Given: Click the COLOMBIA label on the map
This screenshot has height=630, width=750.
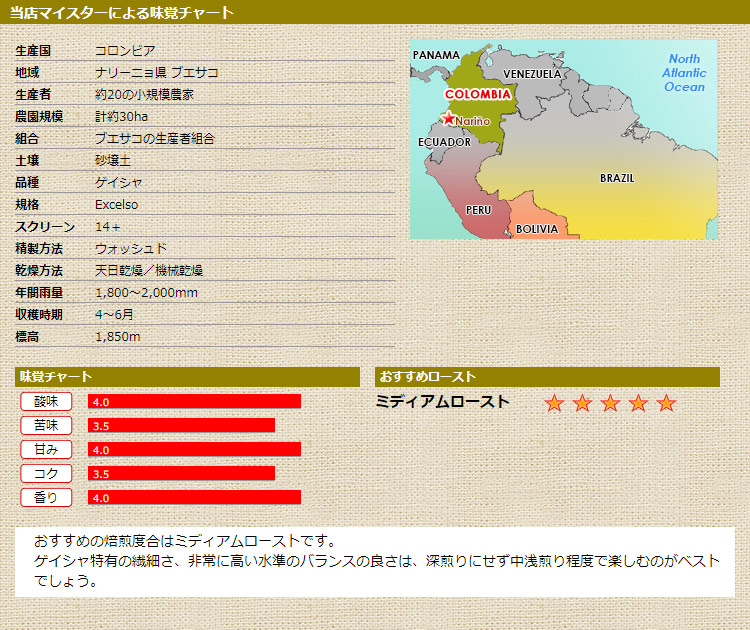Looking at the screenshot, I should (477, 95).
